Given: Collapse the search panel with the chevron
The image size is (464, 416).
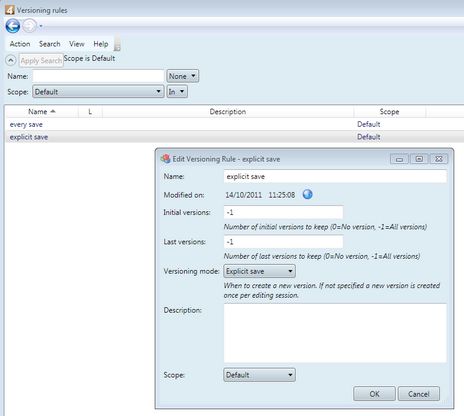Looking at the screenshot, I should click(x=11, y=61).
